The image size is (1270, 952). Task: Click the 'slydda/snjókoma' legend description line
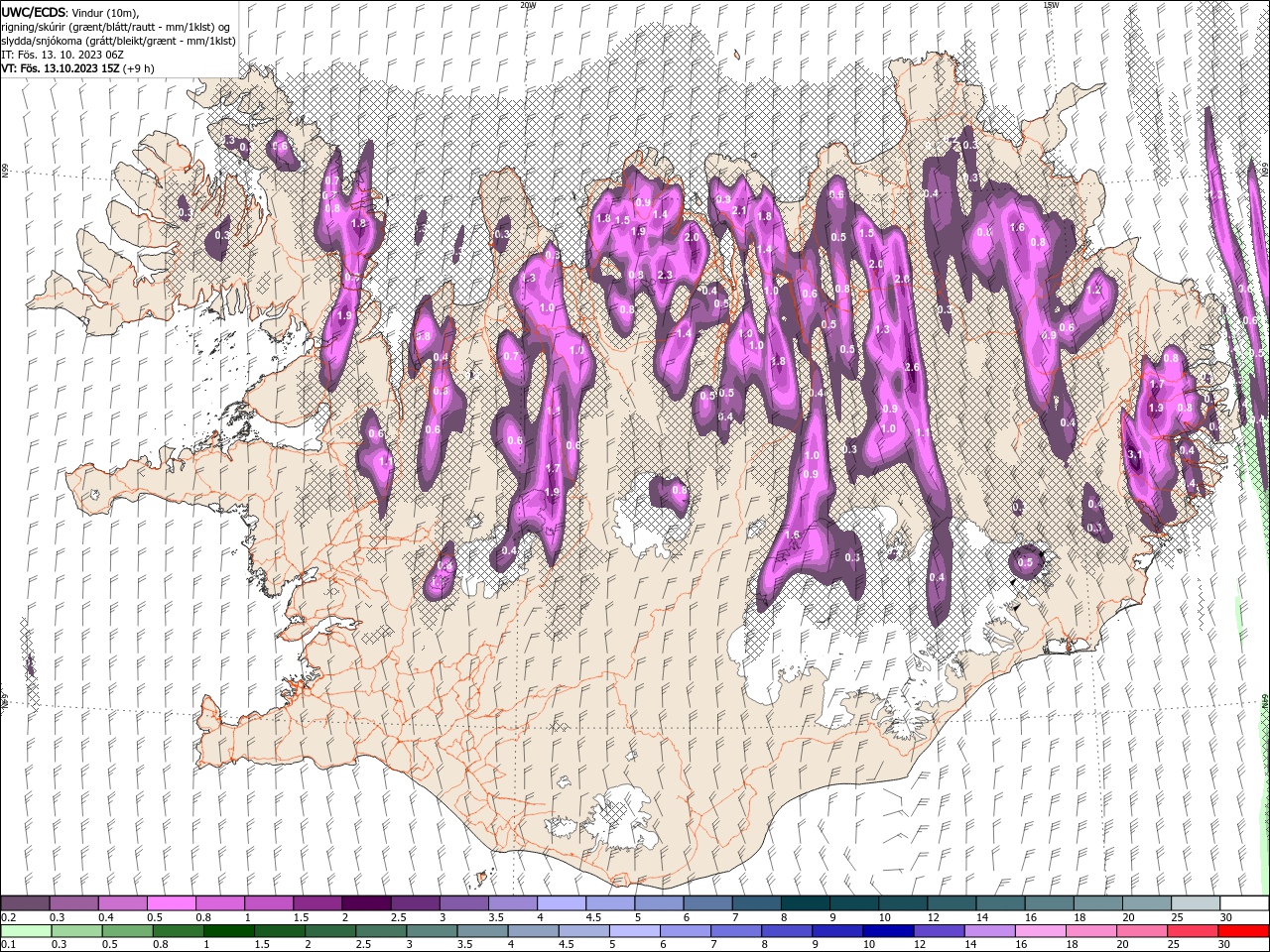tap(118, 40)
